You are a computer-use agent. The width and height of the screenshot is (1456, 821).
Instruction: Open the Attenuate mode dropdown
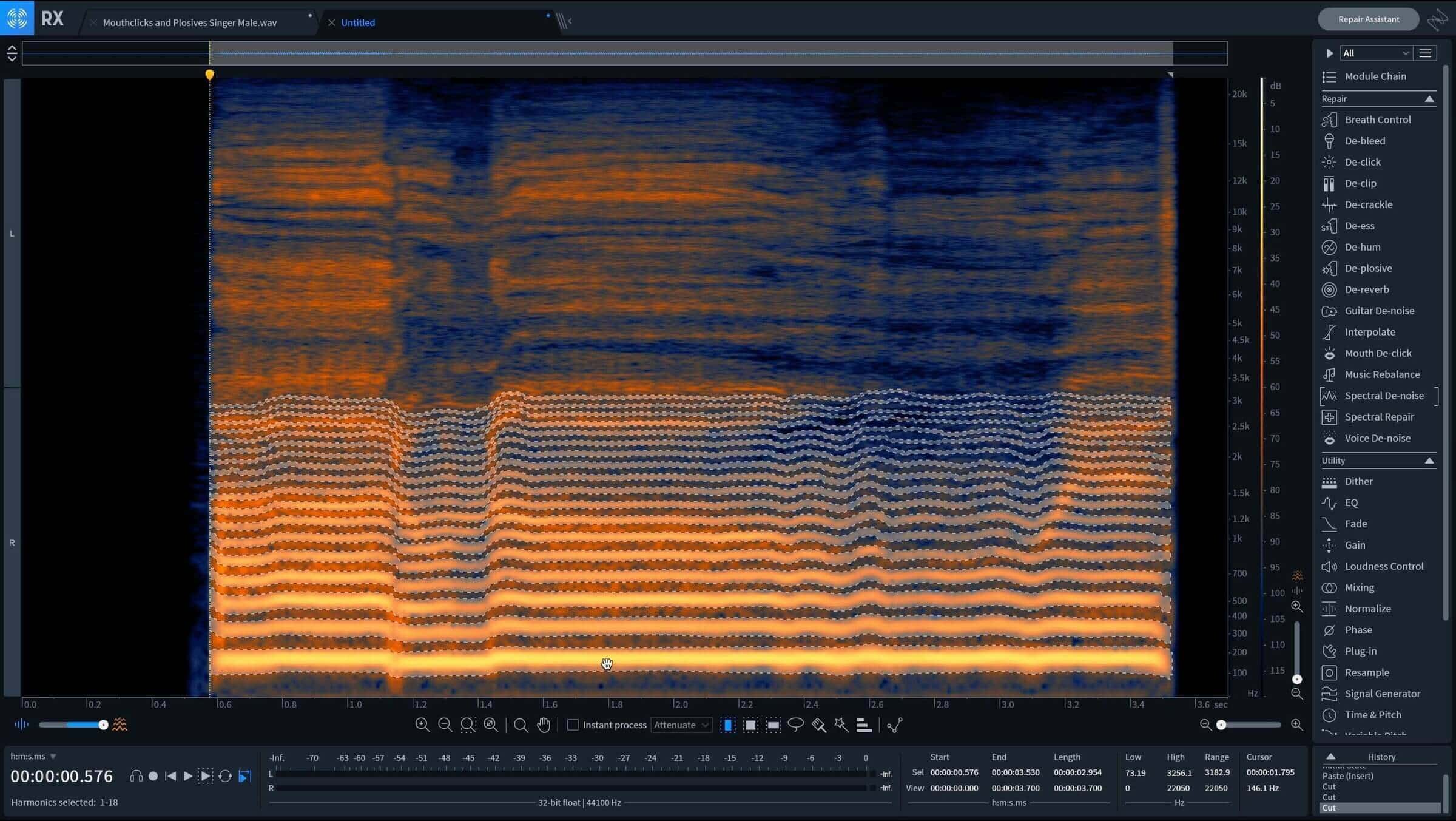(681, 725)
